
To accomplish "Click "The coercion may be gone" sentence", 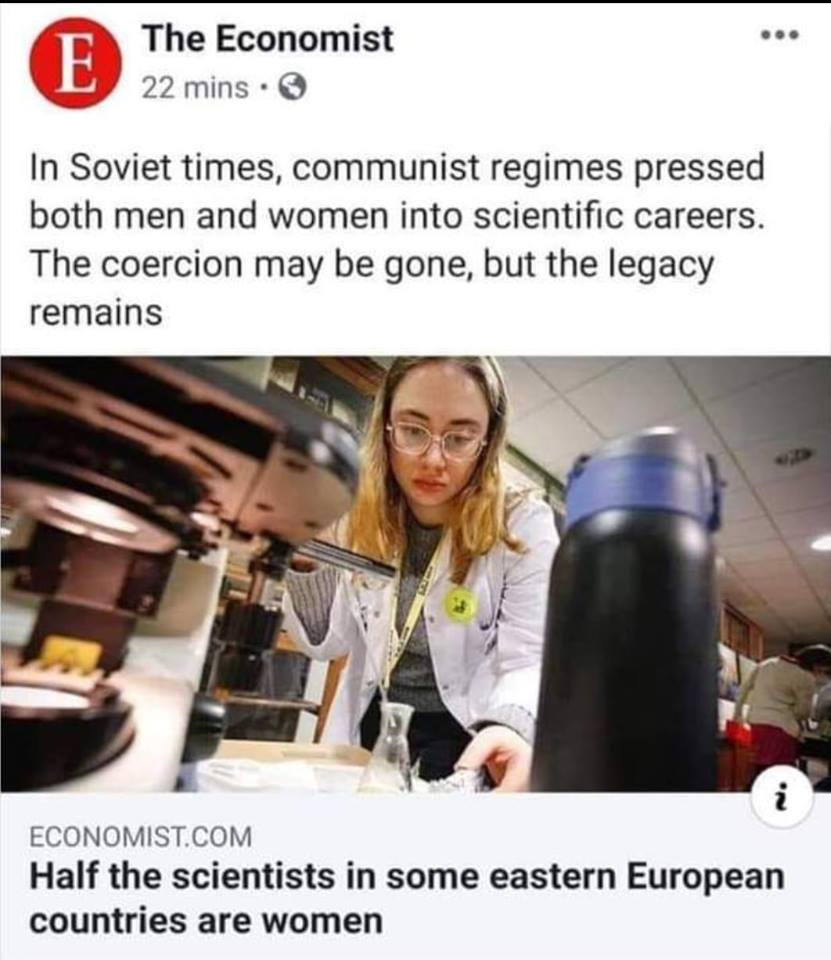I will [x=250, y=264].
